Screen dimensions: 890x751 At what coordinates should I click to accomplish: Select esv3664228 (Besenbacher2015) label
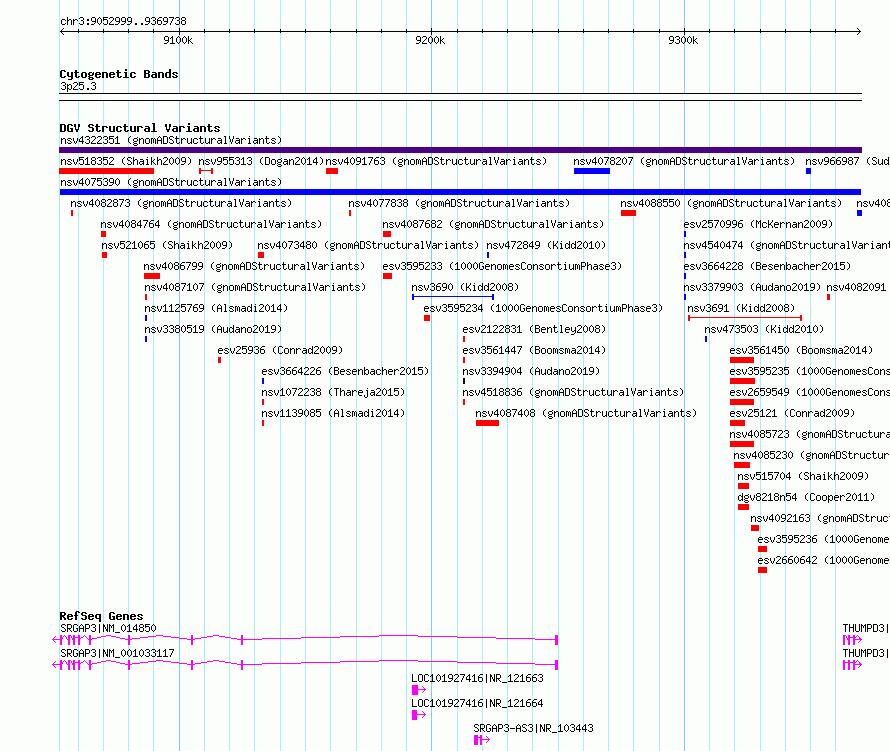pyautogui.click(x=767, y=266)
